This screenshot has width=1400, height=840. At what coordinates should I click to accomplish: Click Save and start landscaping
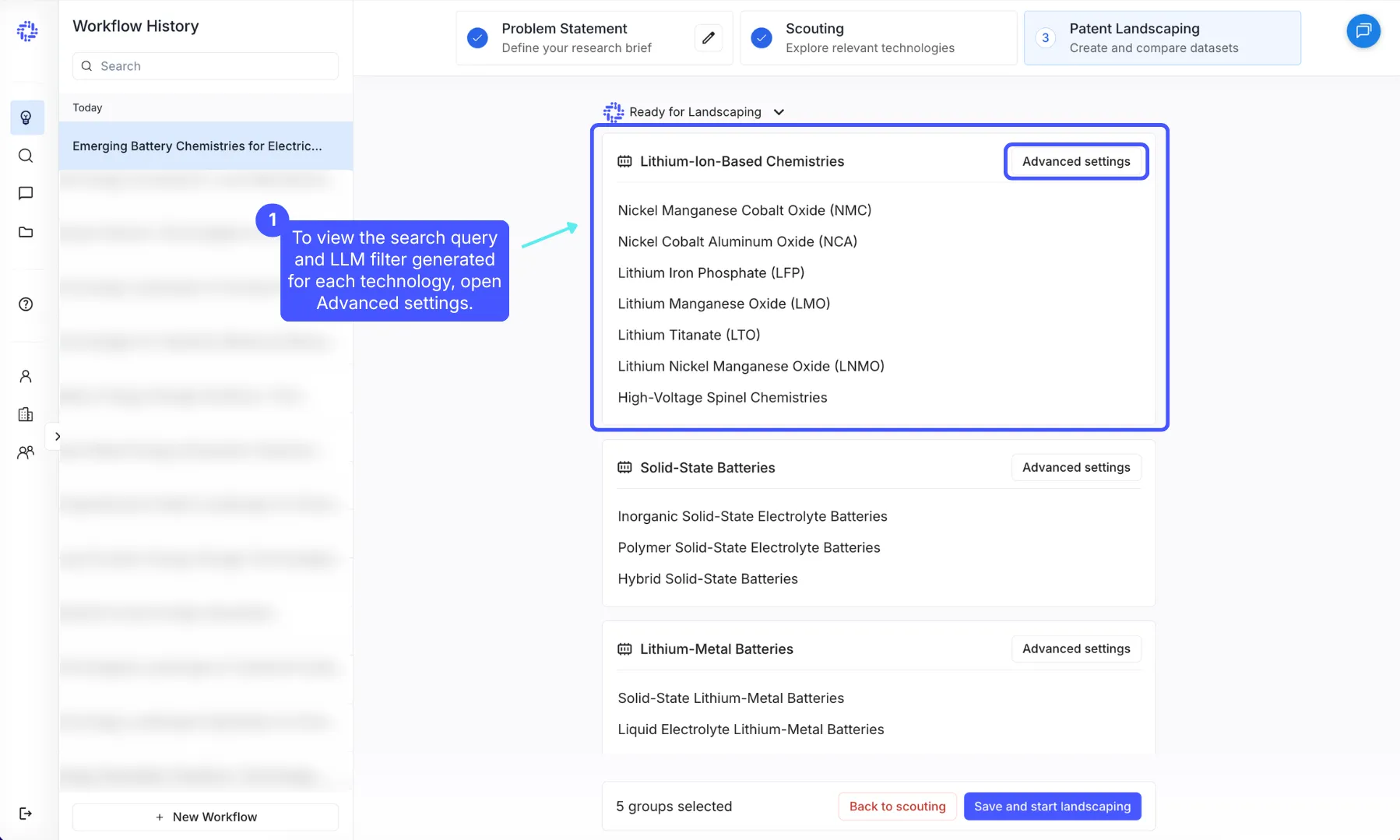click(x=1052, y=807)
